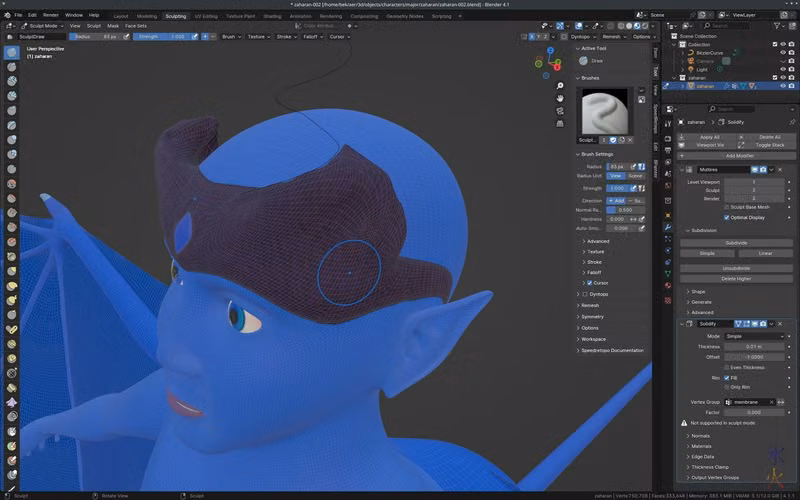Click the Apply All modifiers button
This screenshot has height=500, width=800.
710,137
